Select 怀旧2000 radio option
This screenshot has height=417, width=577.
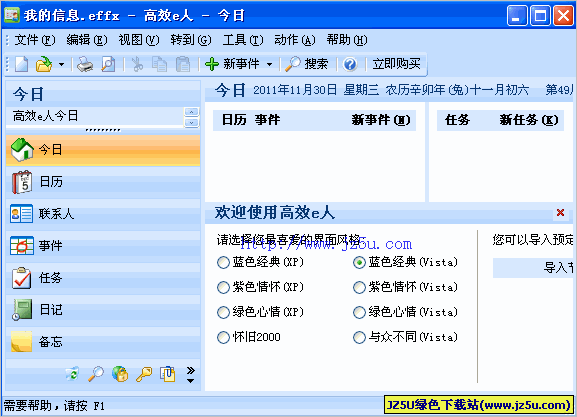(249, 337)
